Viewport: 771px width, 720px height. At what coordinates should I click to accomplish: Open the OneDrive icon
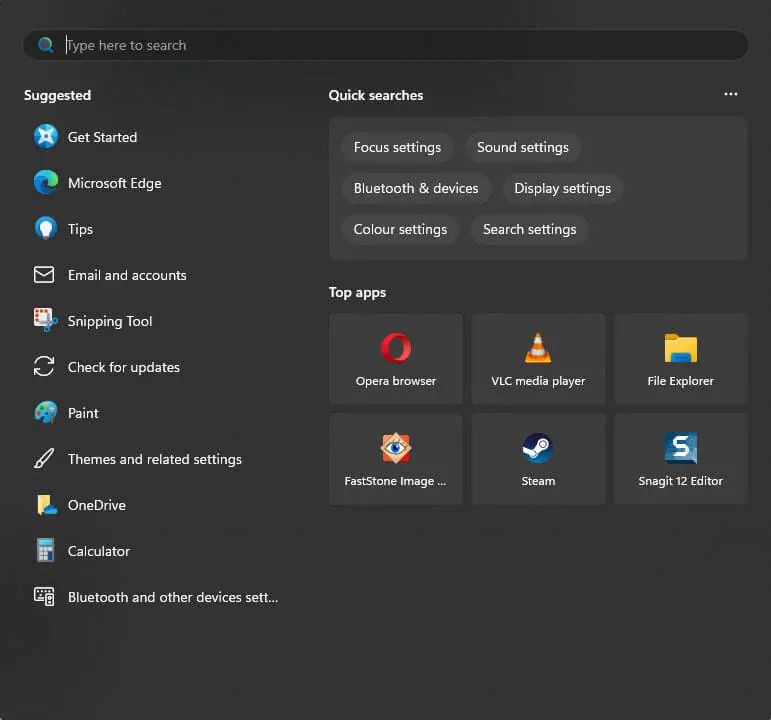point(46,505)
